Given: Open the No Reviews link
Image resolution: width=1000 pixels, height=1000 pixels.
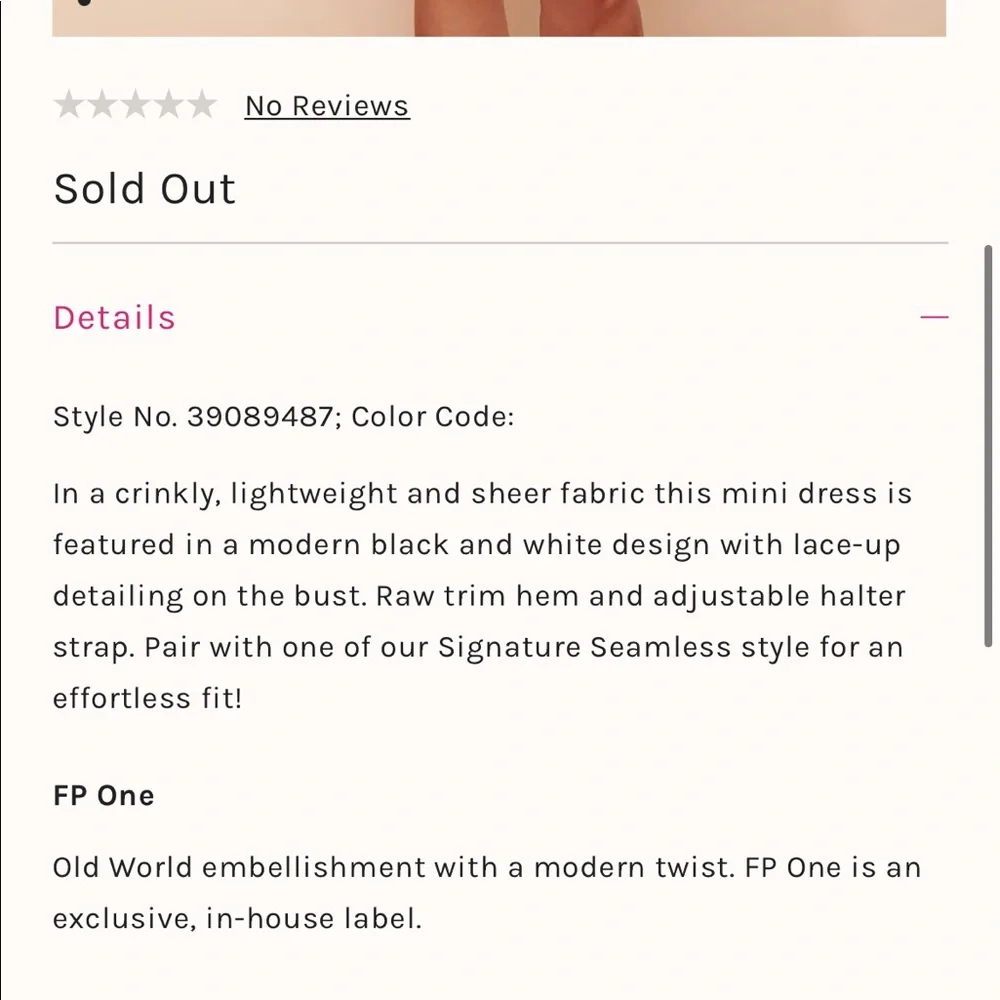Looking at the screenshot, I should (327, 106).
